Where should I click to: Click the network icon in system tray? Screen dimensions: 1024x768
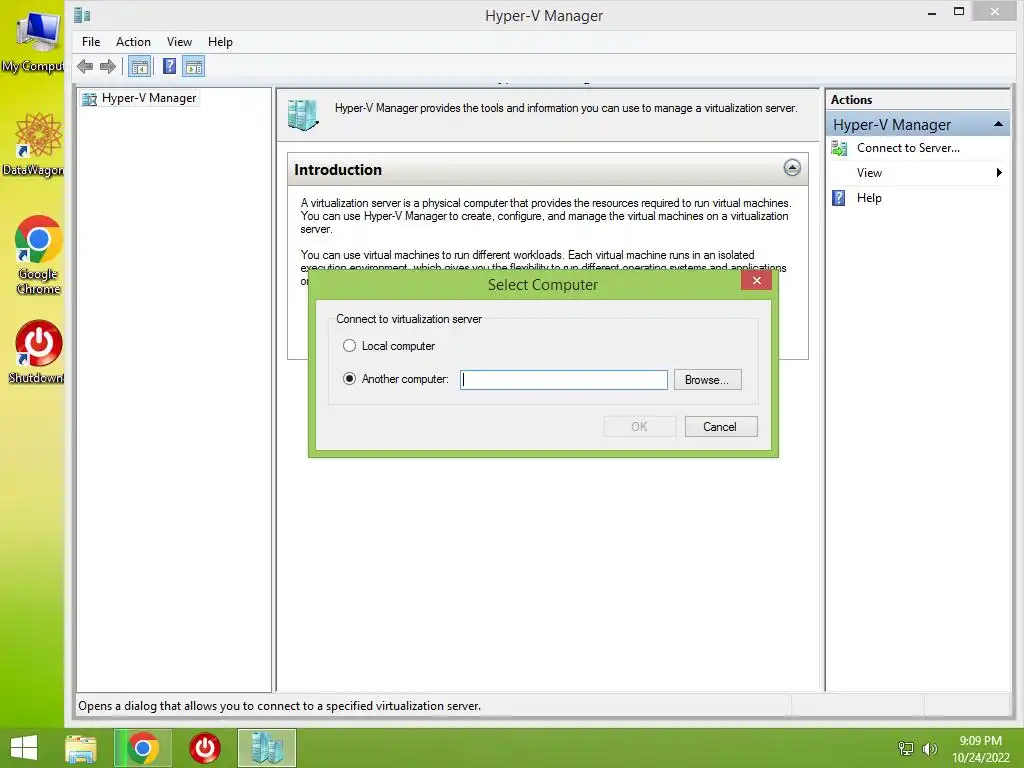[905, 748]
